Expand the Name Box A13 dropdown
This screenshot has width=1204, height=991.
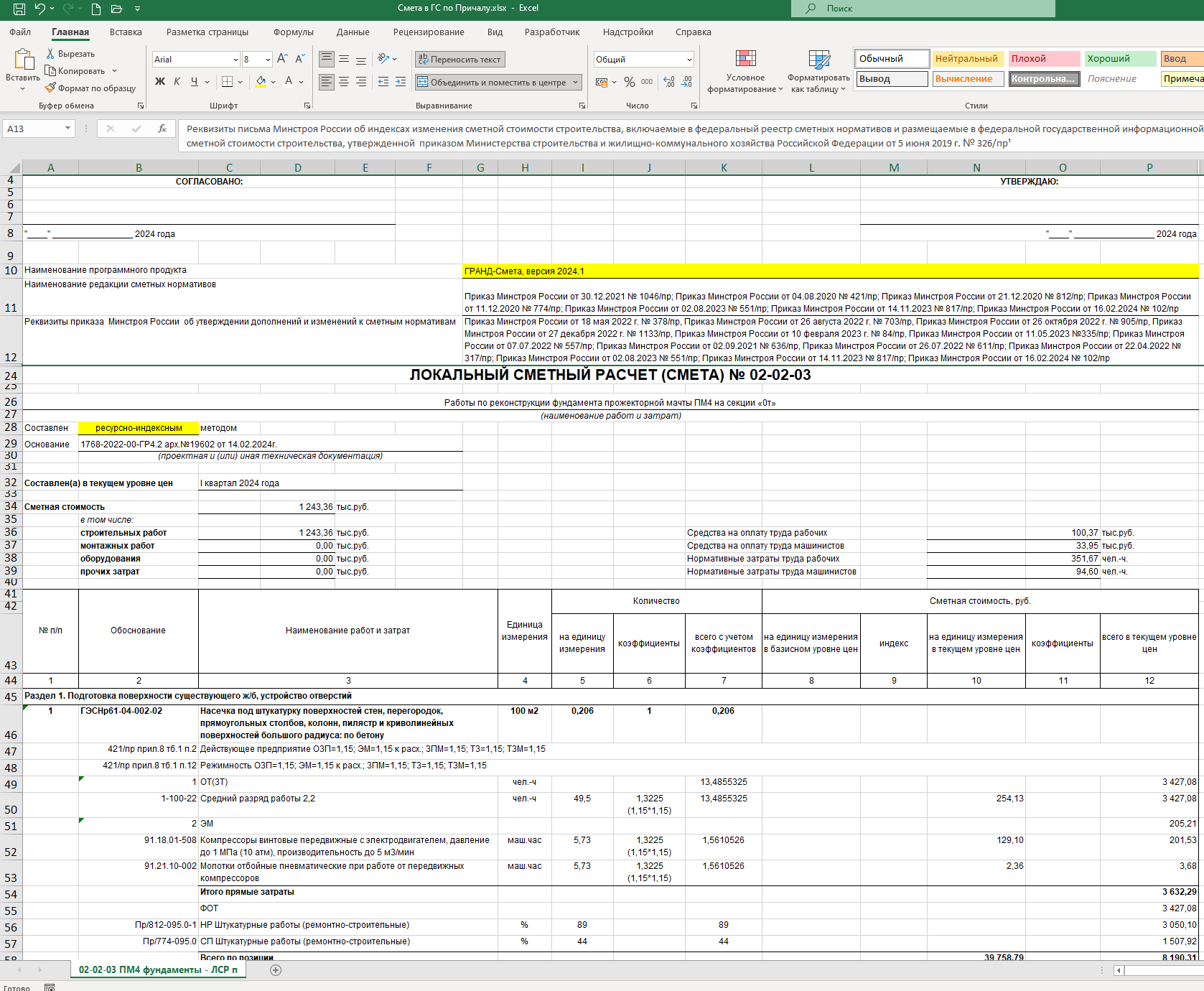point(68,129)
